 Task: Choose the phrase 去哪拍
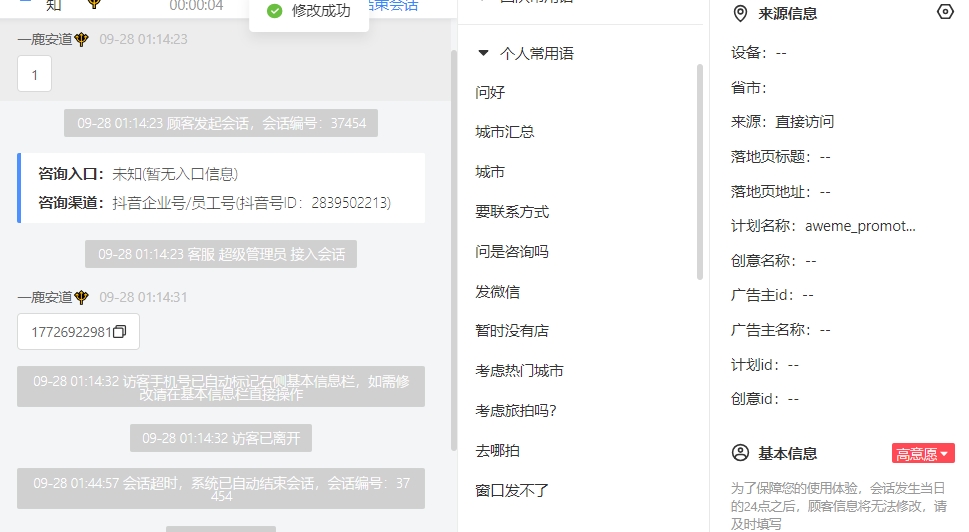[497, 450]
